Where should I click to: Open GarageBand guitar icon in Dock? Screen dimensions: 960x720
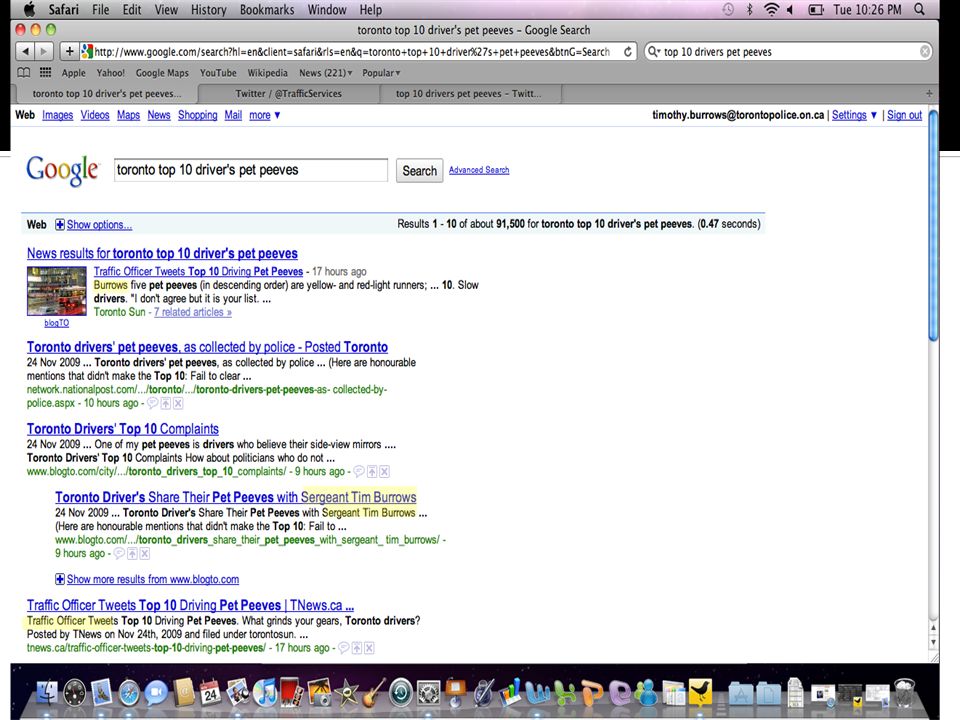pyautogui.click(x=373, y=692)
